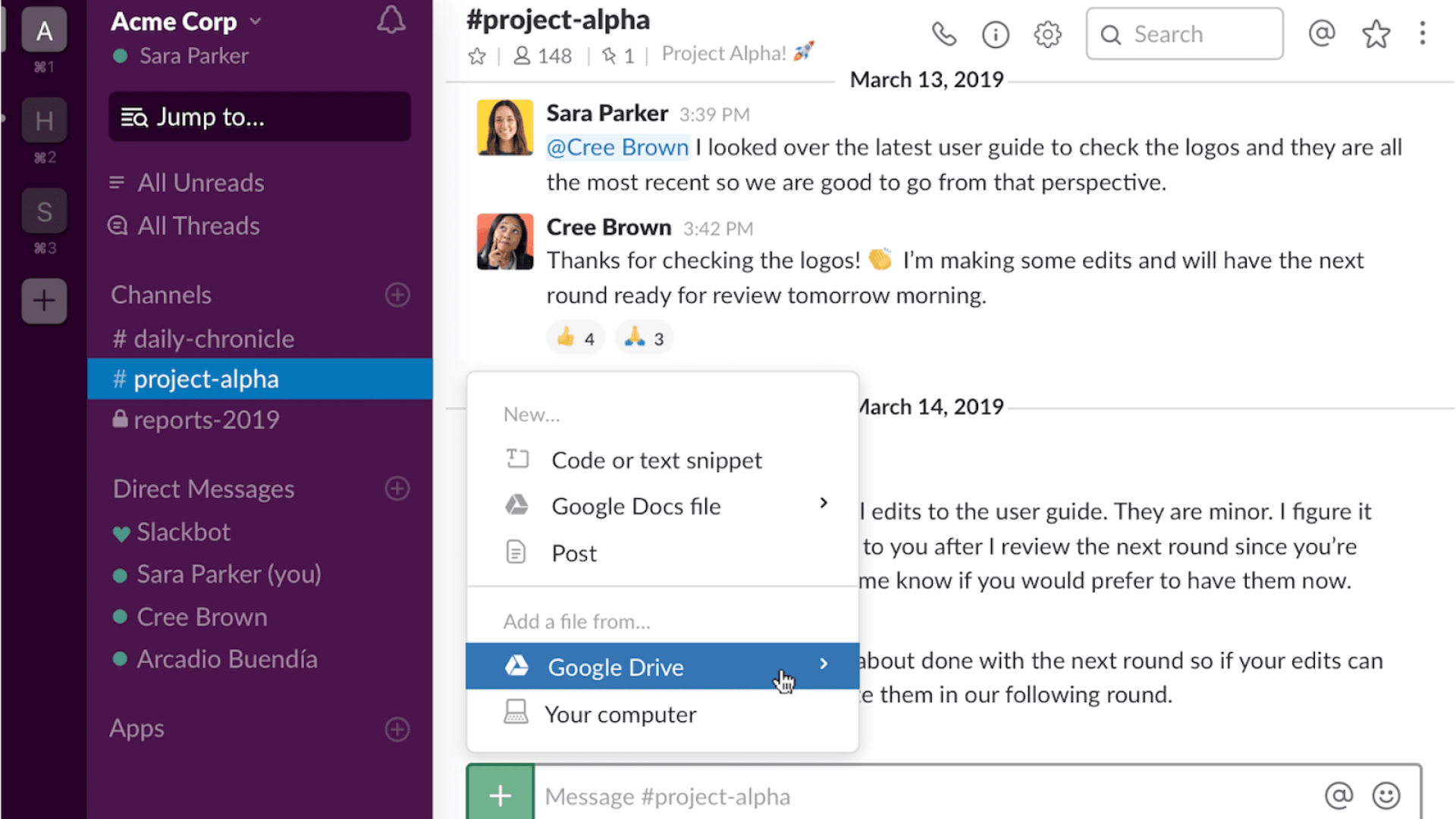Show mentions with header @ icon
Image resolution: width=1456 pixels, height=819 pixels.
coord(1322,33)
